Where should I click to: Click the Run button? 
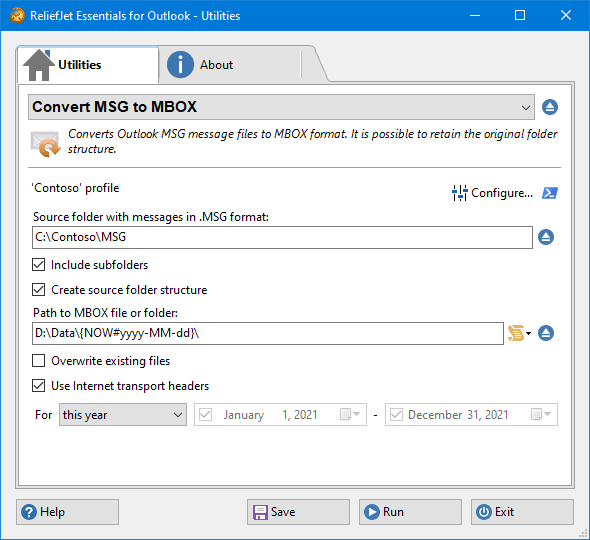pos(410,512)
